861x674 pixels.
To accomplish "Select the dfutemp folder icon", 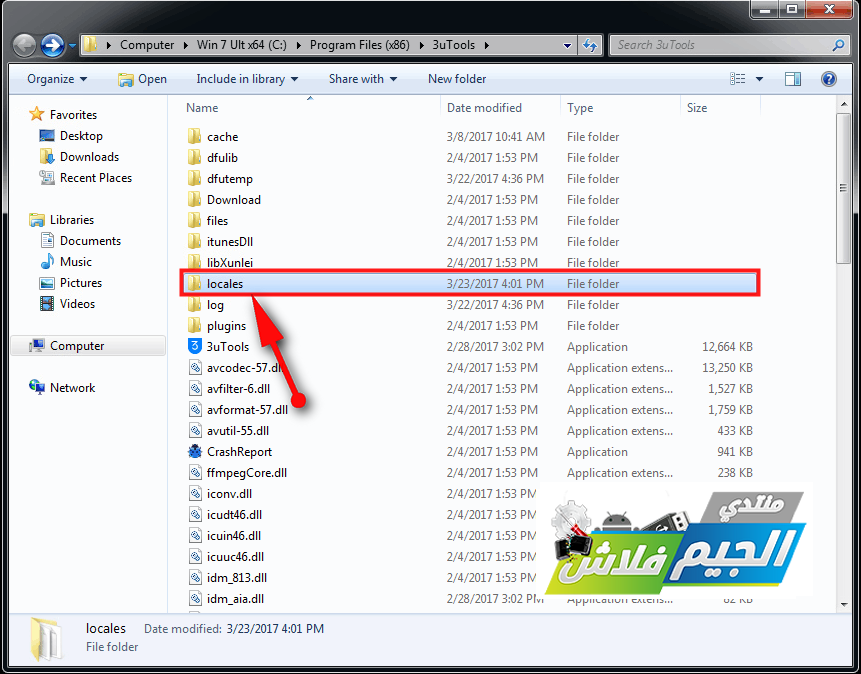I will tap(194, 179).
